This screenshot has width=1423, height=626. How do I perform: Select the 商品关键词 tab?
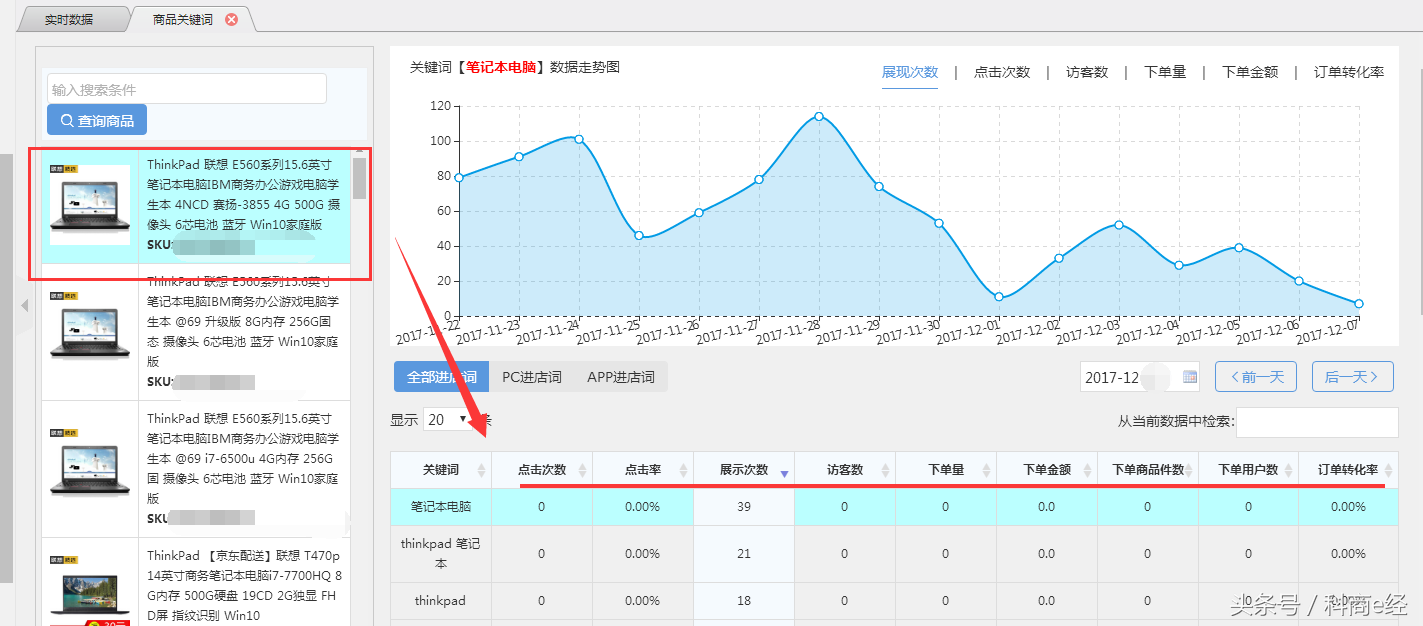coord(183,19)
